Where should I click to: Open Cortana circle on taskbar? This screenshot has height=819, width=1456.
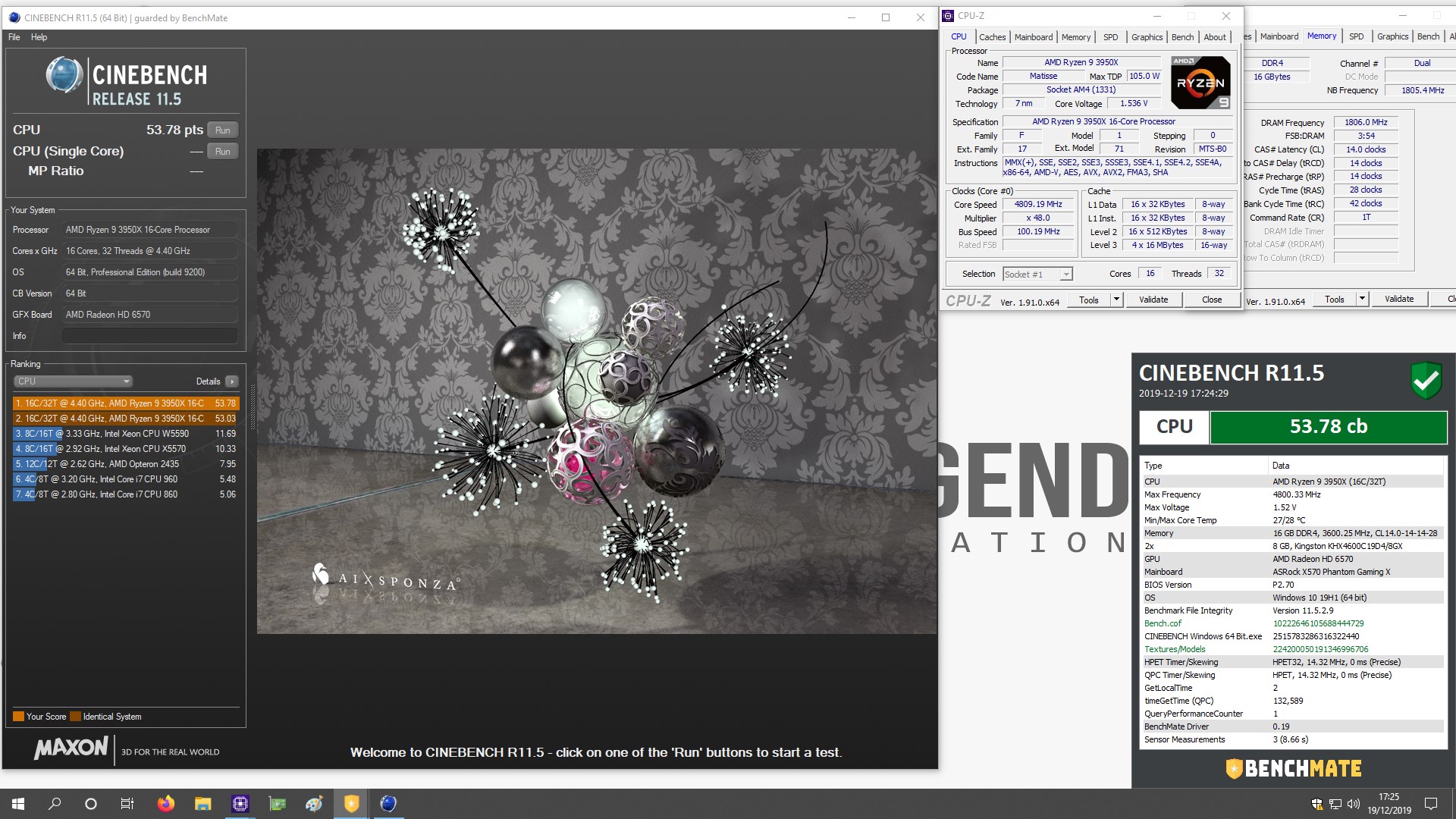(x=91, y=804)
